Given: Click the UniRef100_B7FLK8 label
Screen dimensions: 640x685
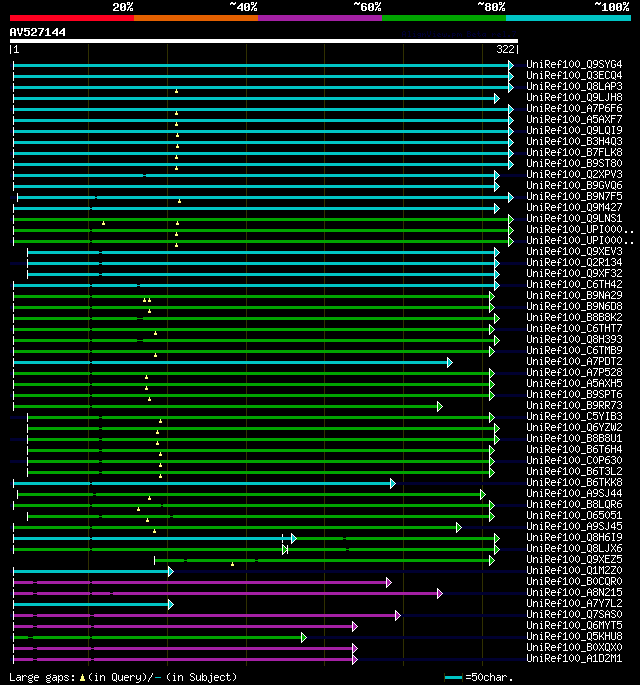Looking at the screenshot, I should (574, 152).
